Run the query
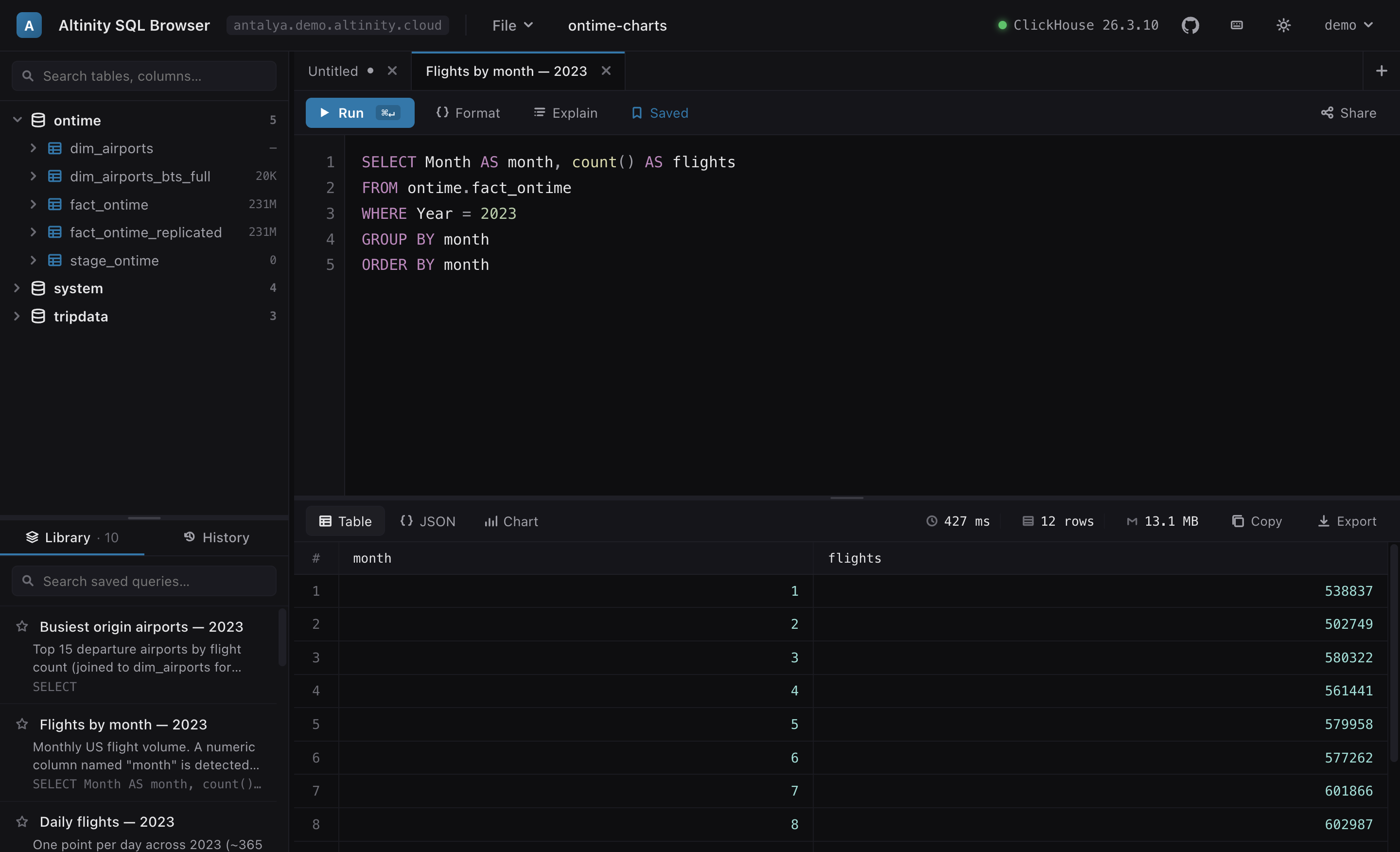Viewport: 1400px width, 852px height. point(360,112)
